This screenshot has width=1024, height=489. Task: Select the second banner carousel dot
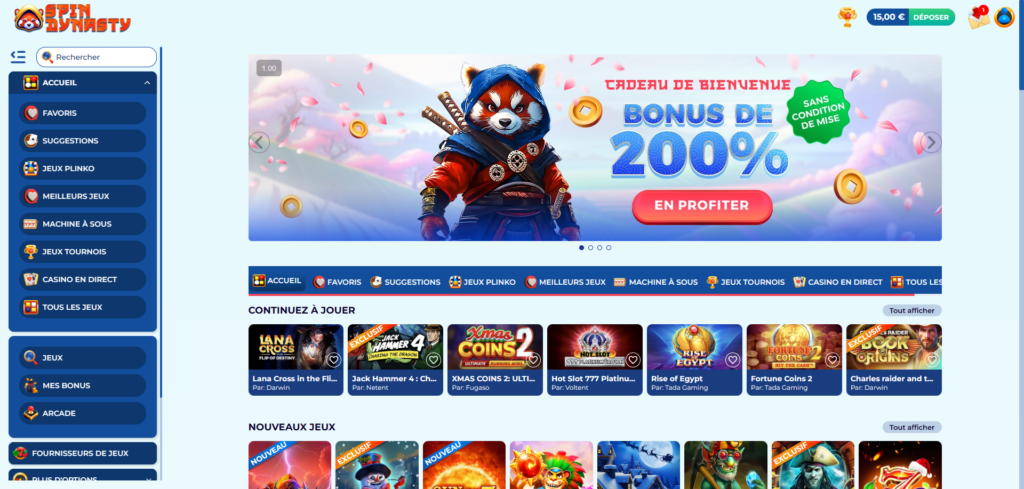(x=590, y=248)
